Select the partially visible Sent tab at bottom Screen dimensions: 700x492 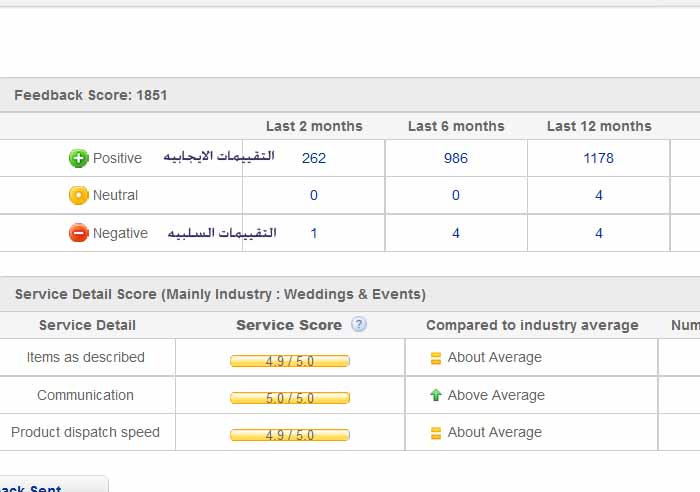pyautogui.click(x=40, y=486)
